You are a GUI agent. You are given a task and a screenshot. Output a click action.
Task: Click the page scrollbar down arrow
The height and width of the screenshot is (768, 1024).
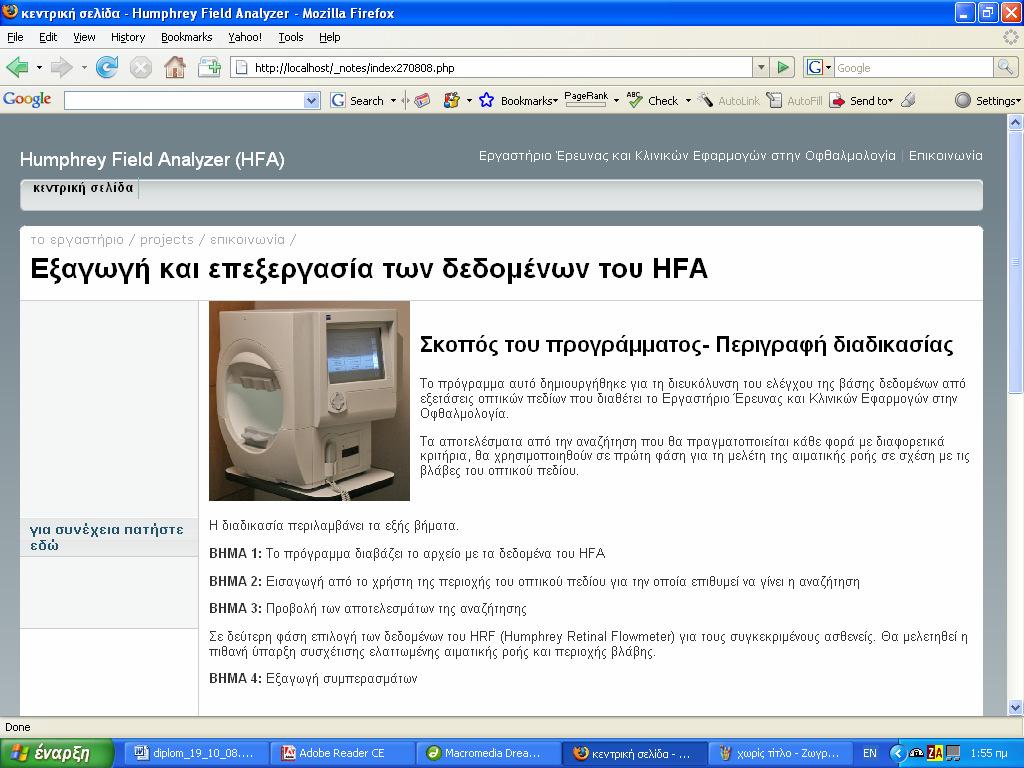(x=1015, y=707)
